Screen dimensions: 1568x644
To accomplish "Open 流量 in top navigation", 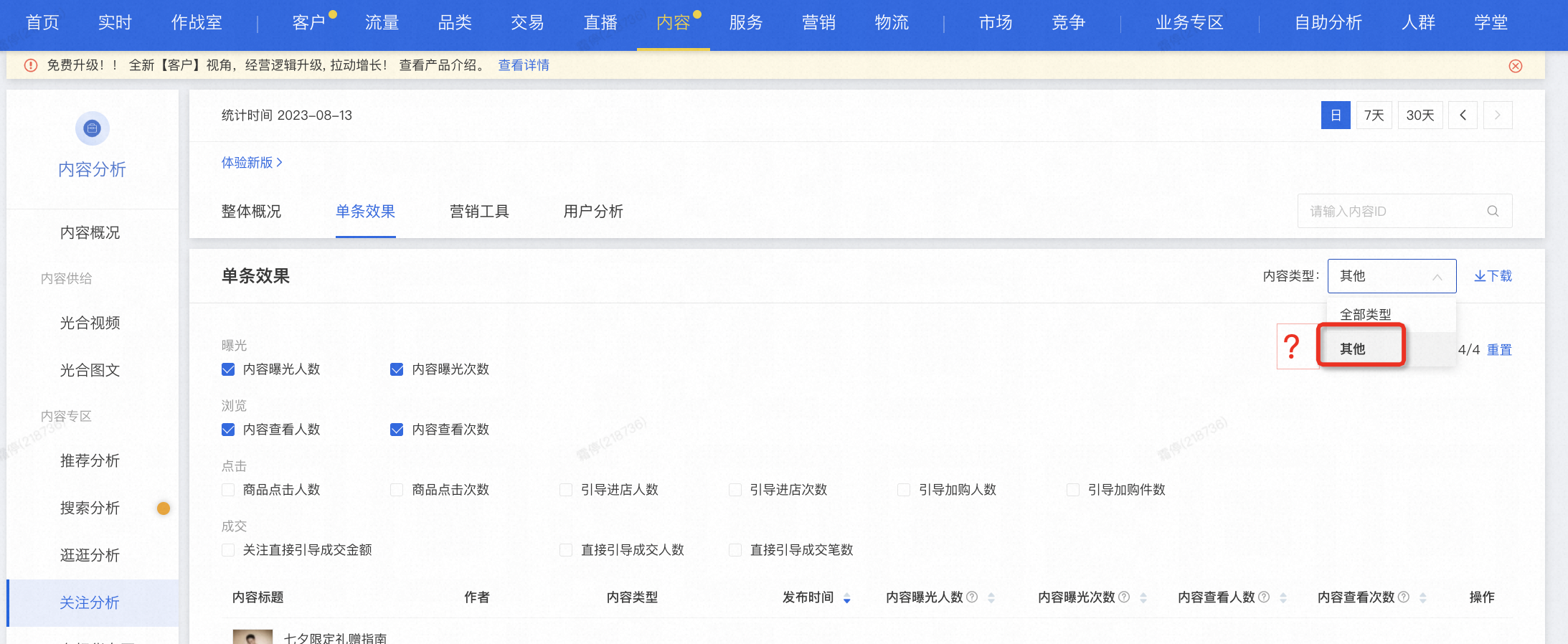I will click(382, 23).
